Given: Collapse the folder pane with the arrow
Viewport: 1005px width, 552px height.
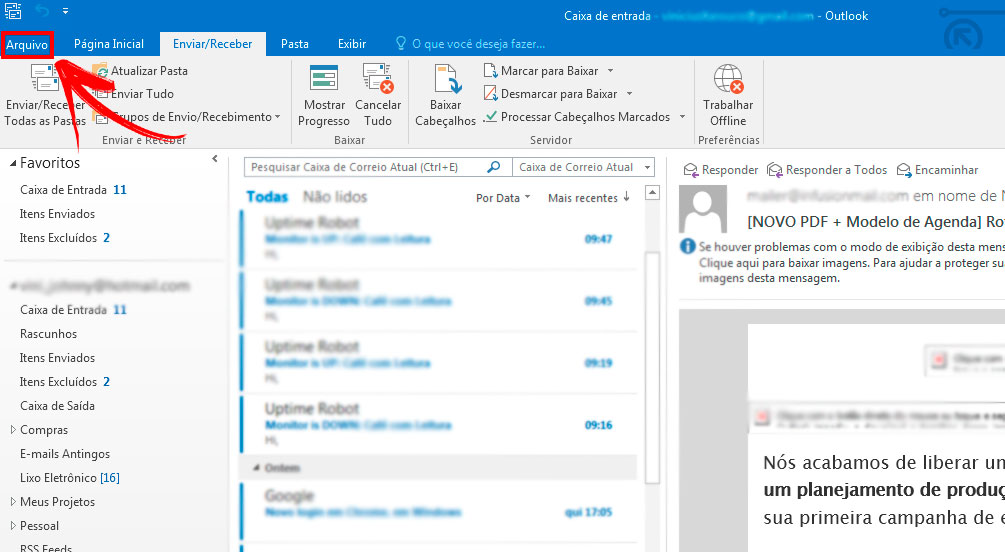Looking at the screenshot, I should (x=215, y=160).
